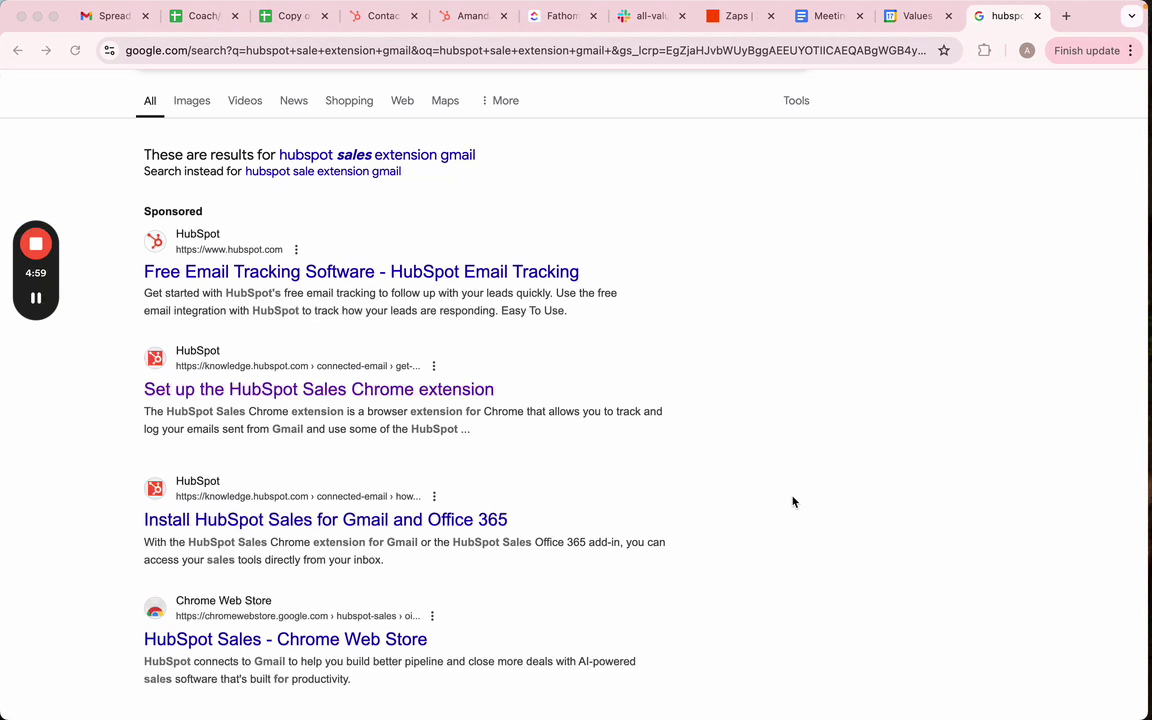Select the Images search filter
The width and height of the screenshot is (1152, 720).
pos(192,101)
